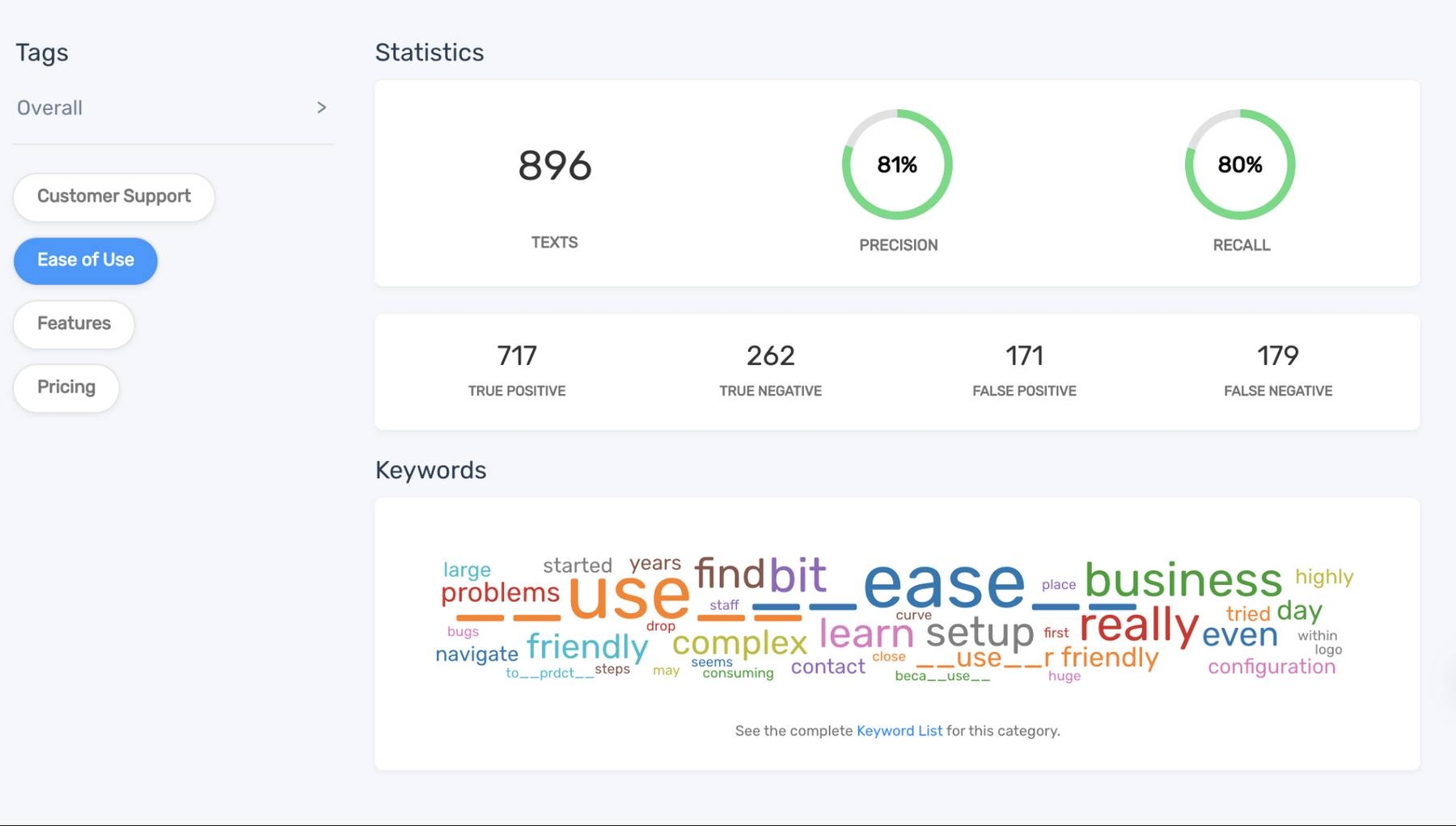Click the word 'business' in keyword cloud

(1183, 580)
